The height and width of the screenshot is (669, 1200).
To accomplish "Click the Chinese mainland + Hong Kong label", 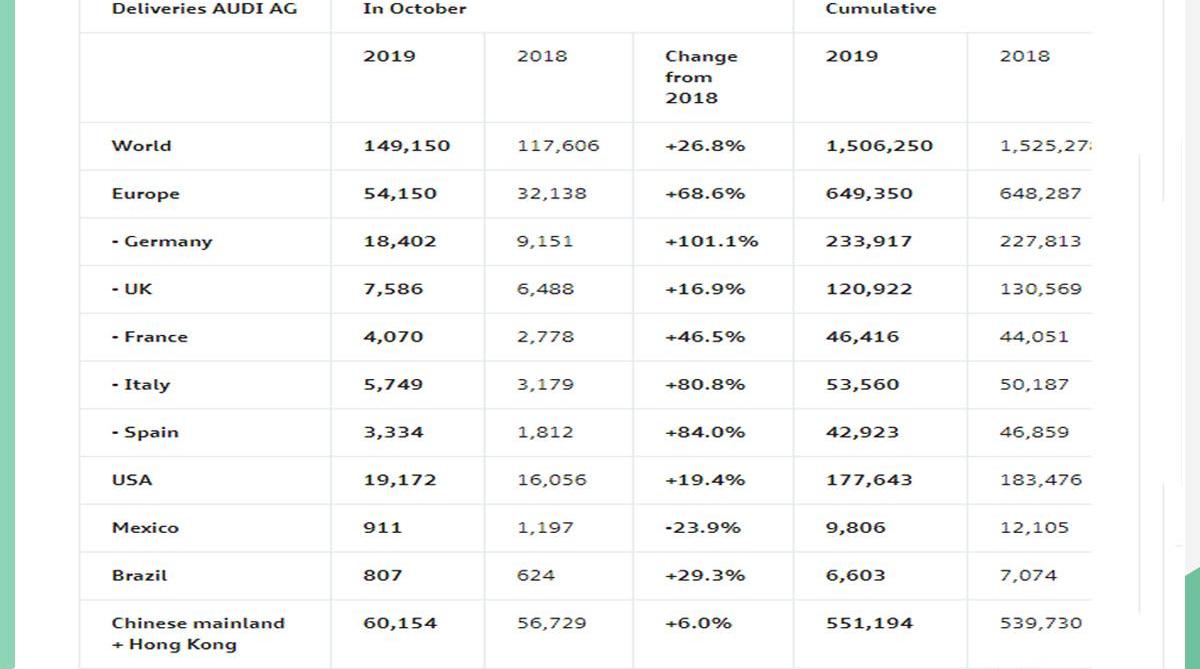I will click(198, 633).
